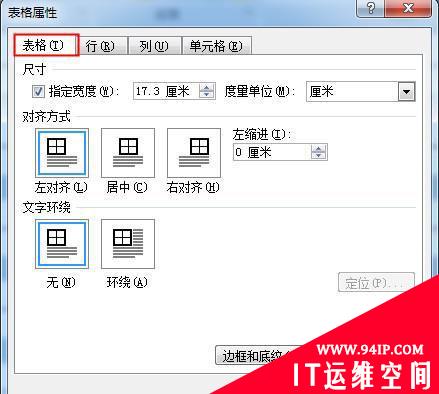Decrease the left indent spinner down
Viewport: 439px width, 394px height.
pos(319,156)
